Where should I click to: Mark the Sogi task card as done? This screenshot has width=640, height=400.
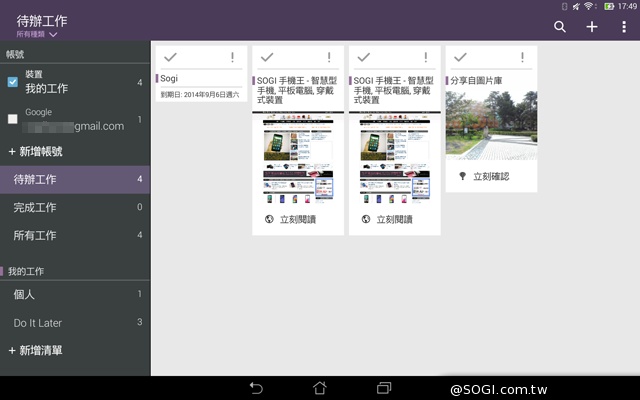[170, 57]
